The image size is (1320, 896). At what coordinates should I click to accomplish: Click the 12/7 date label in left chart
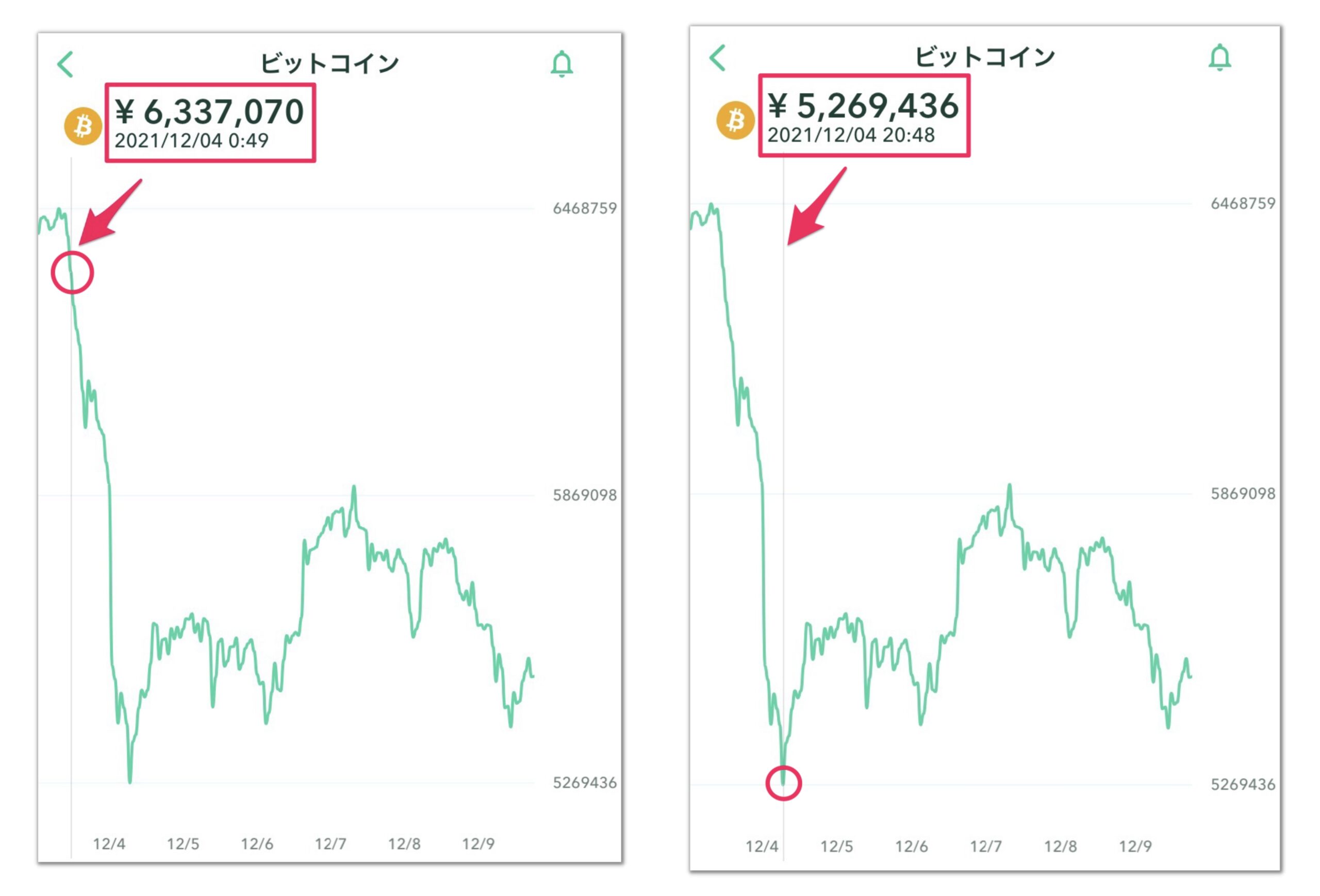[331, 844]
